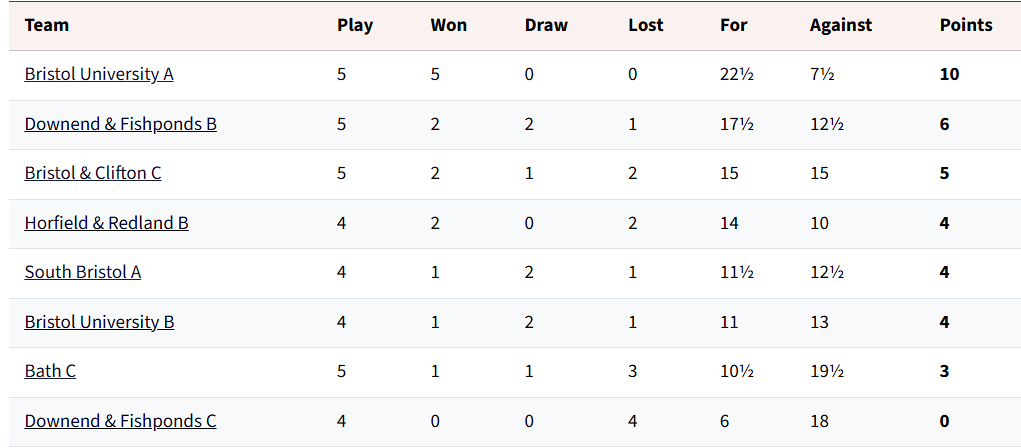Screen dimensions: 1021x448
Task: Click the Bath C team link
Action: pos(50,371)
